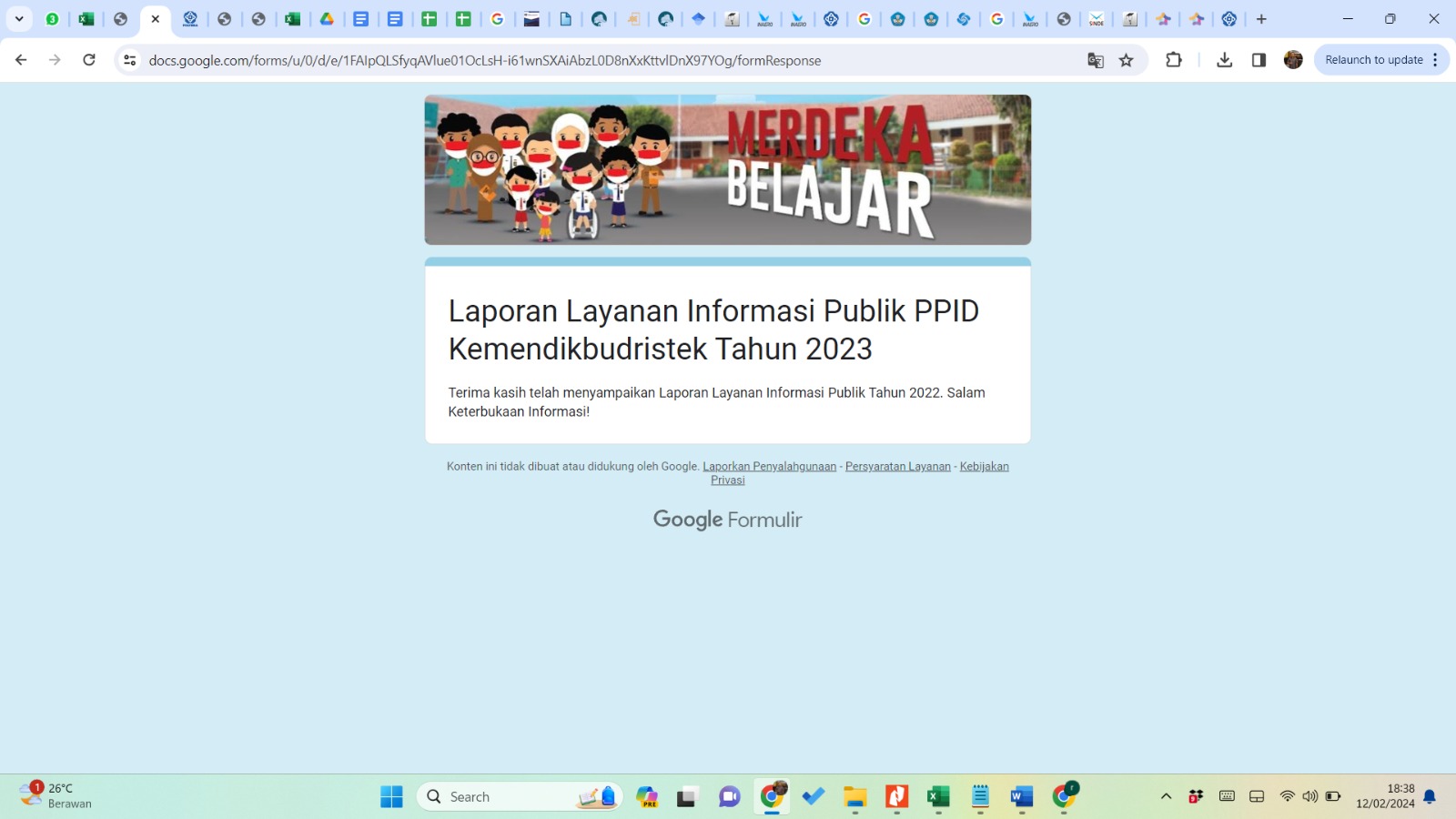Open Microsoft Word from the taskbar

pos(1021,797)
